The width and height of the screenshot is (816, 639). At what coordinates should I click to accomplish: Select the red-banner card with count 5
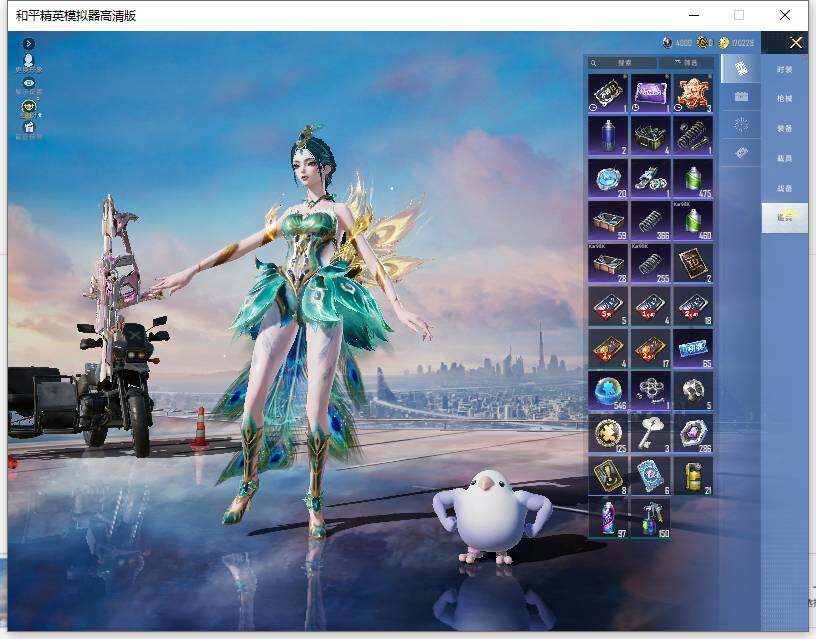(x=608, y=306)
